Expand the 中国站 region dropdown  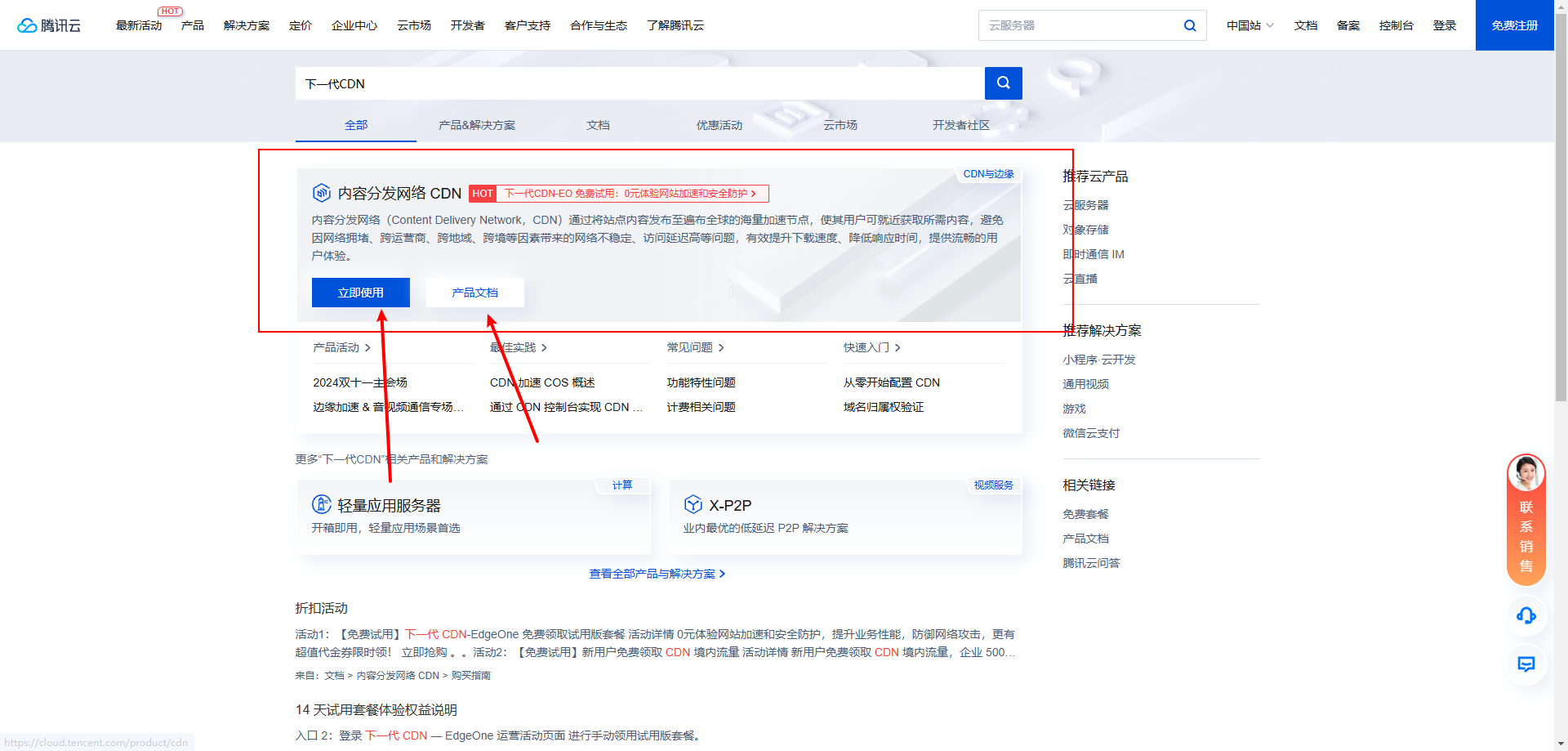[1249, 25]
